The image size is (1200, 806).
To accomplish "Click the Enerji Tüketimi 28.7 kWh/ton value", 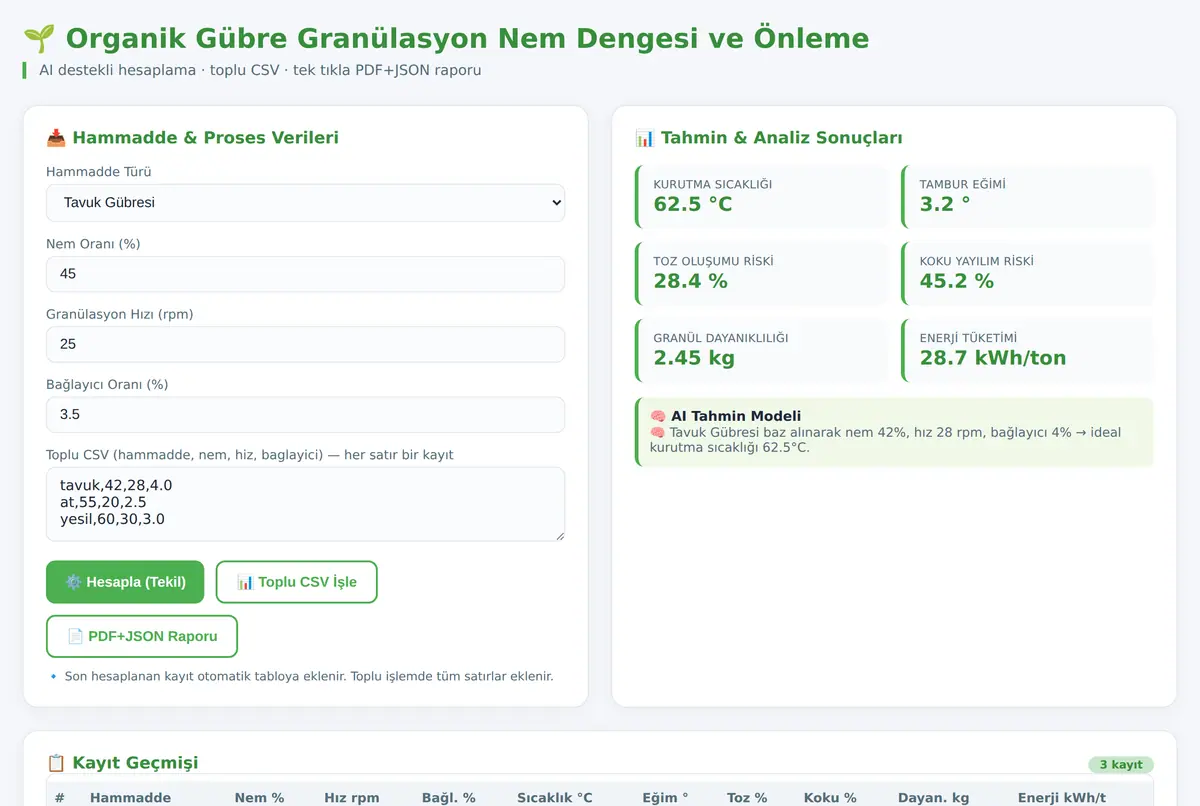I will pos(993,358).
